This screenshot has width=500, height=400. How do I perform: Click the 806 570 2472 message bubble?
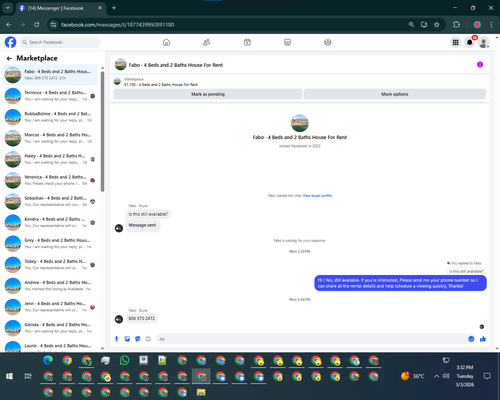point(142,318)
